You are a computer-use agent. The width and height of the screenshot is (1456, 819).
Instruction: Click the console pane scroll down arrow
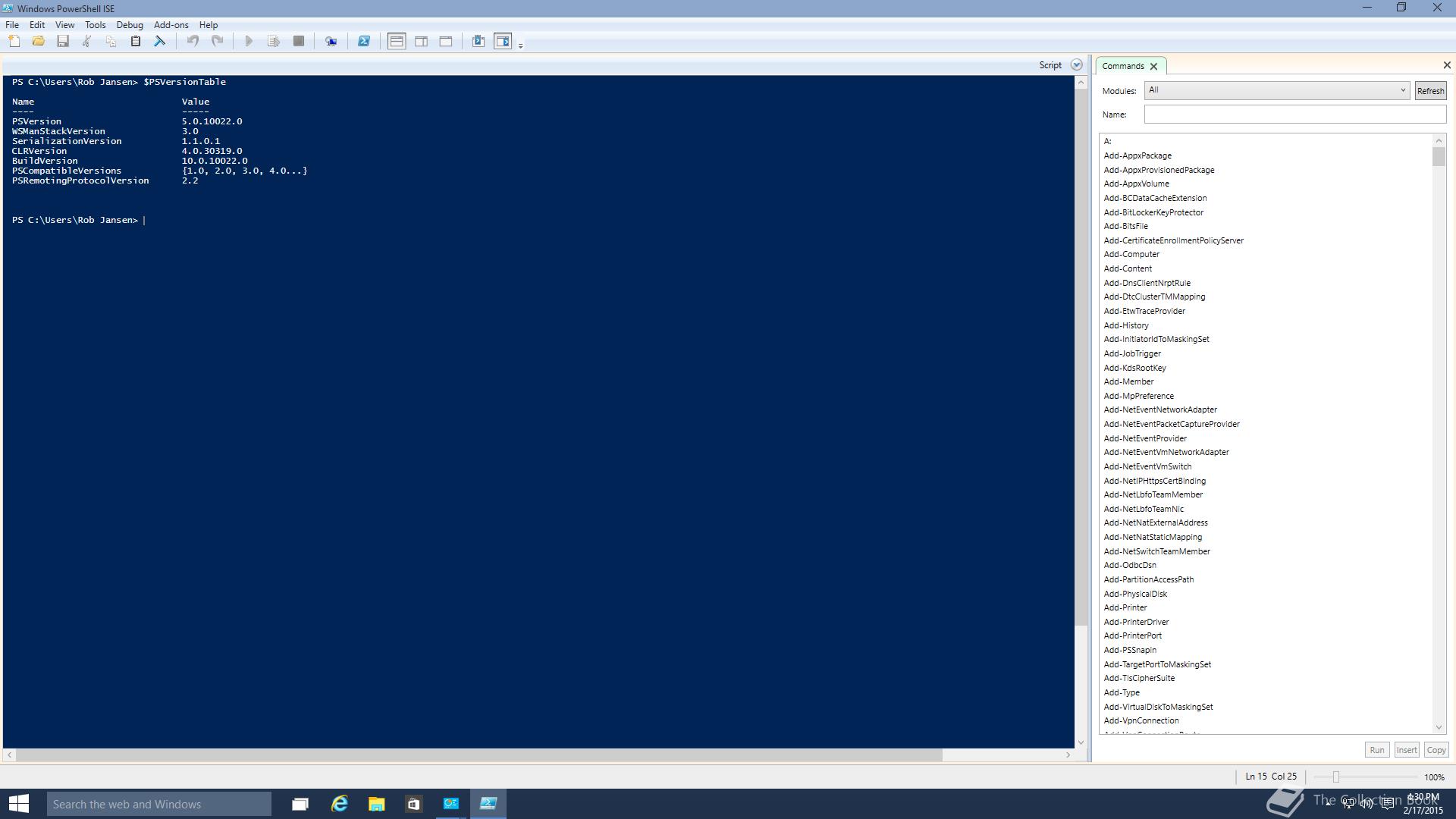(1081, 742)
